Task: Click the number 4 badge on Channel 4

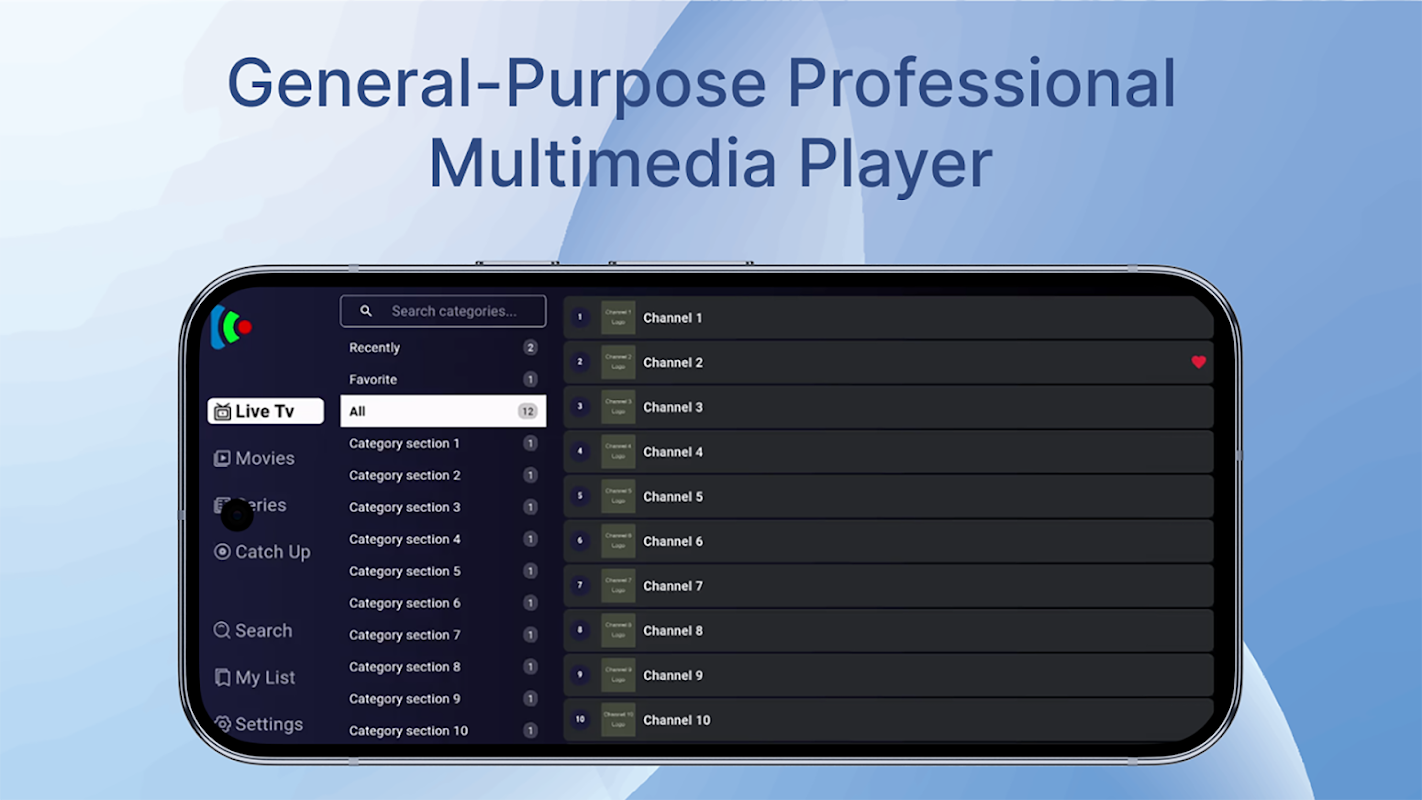Action: pos(580,452)
